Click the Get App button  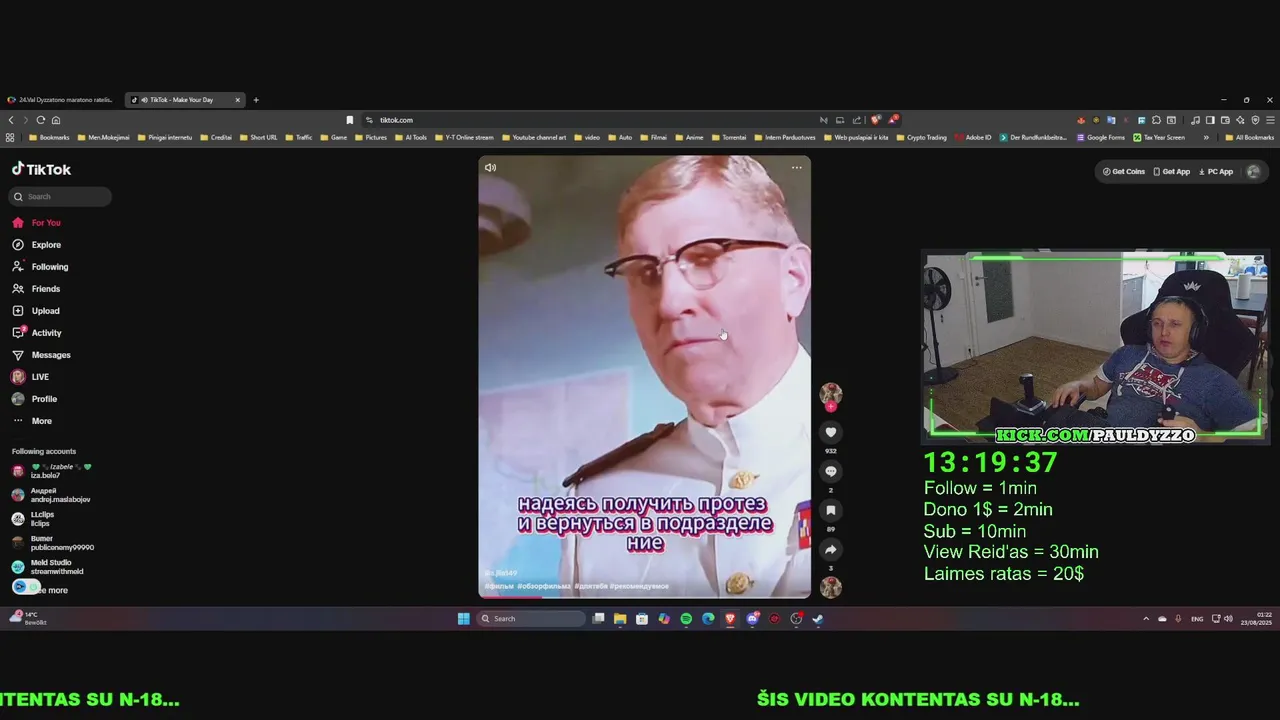pos(1172,172)
